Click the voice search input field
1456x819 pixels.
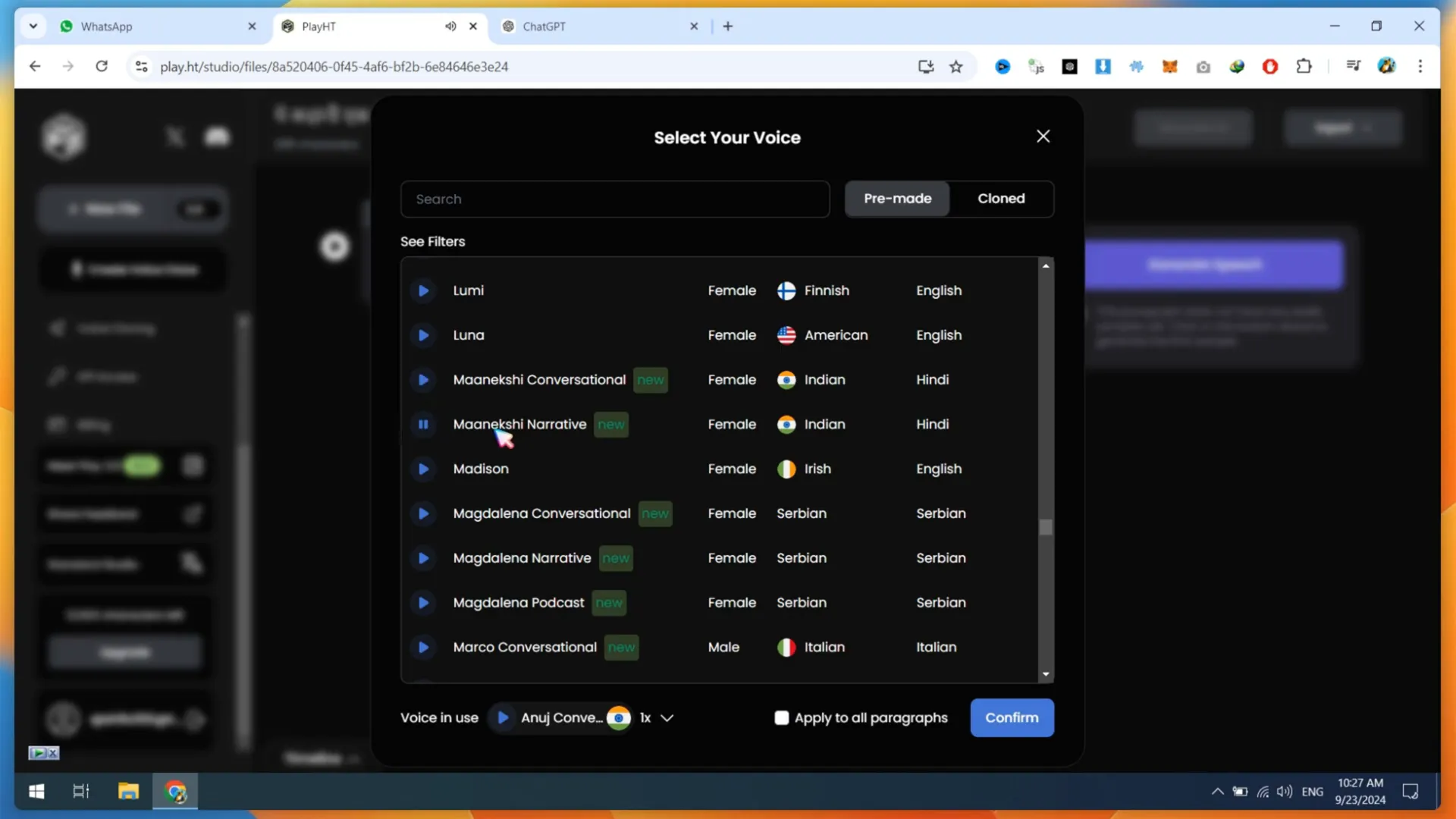[614, 198]
